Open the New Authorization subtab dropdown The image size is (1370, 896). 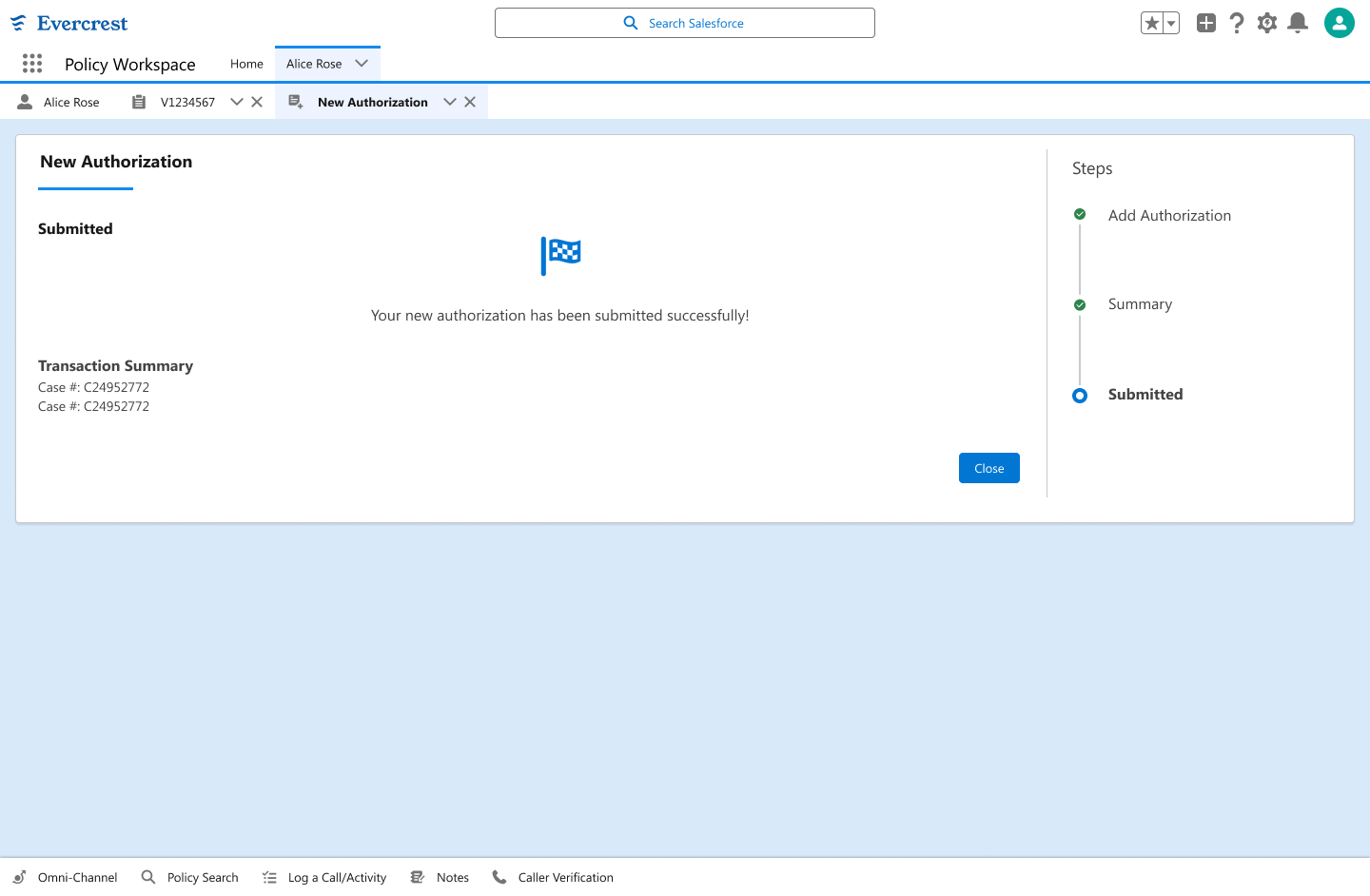click(x=449, y=102)
